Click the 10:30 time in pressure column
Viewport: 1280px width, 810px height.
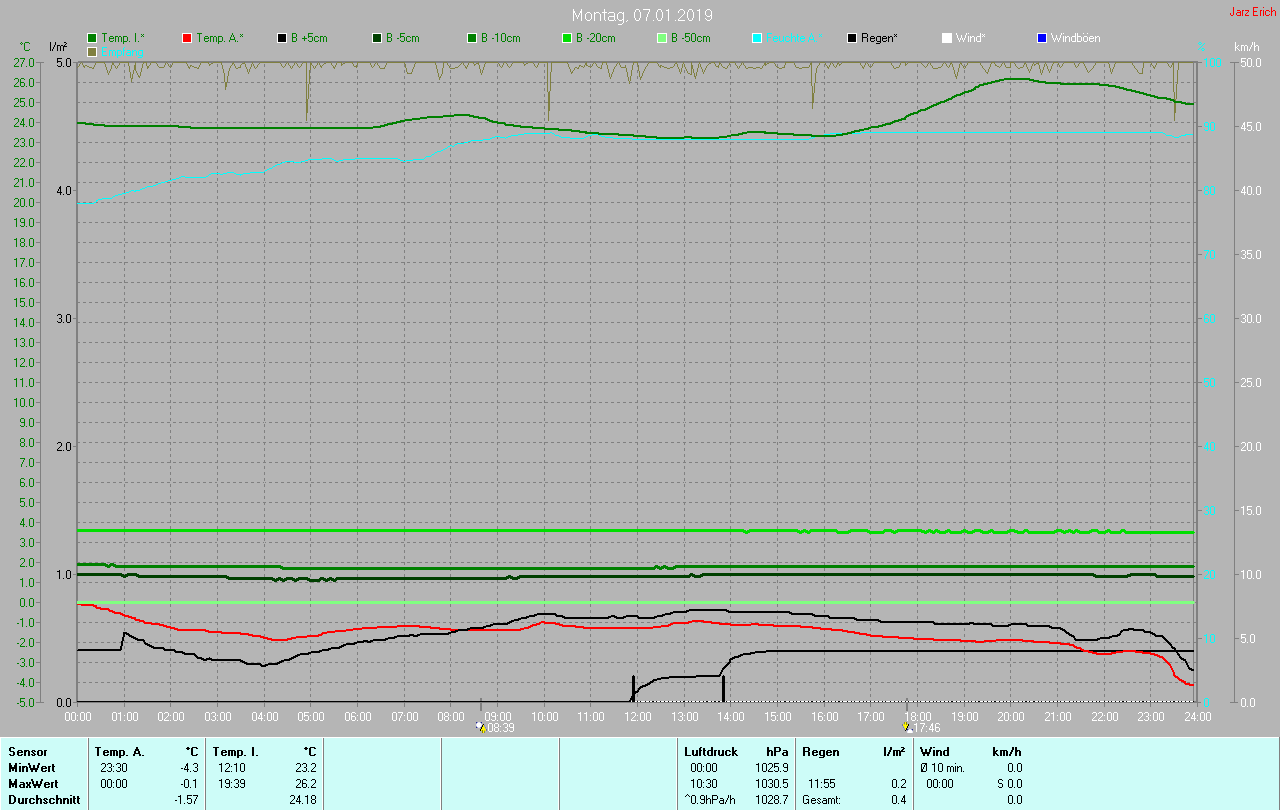tap(704, 783)
